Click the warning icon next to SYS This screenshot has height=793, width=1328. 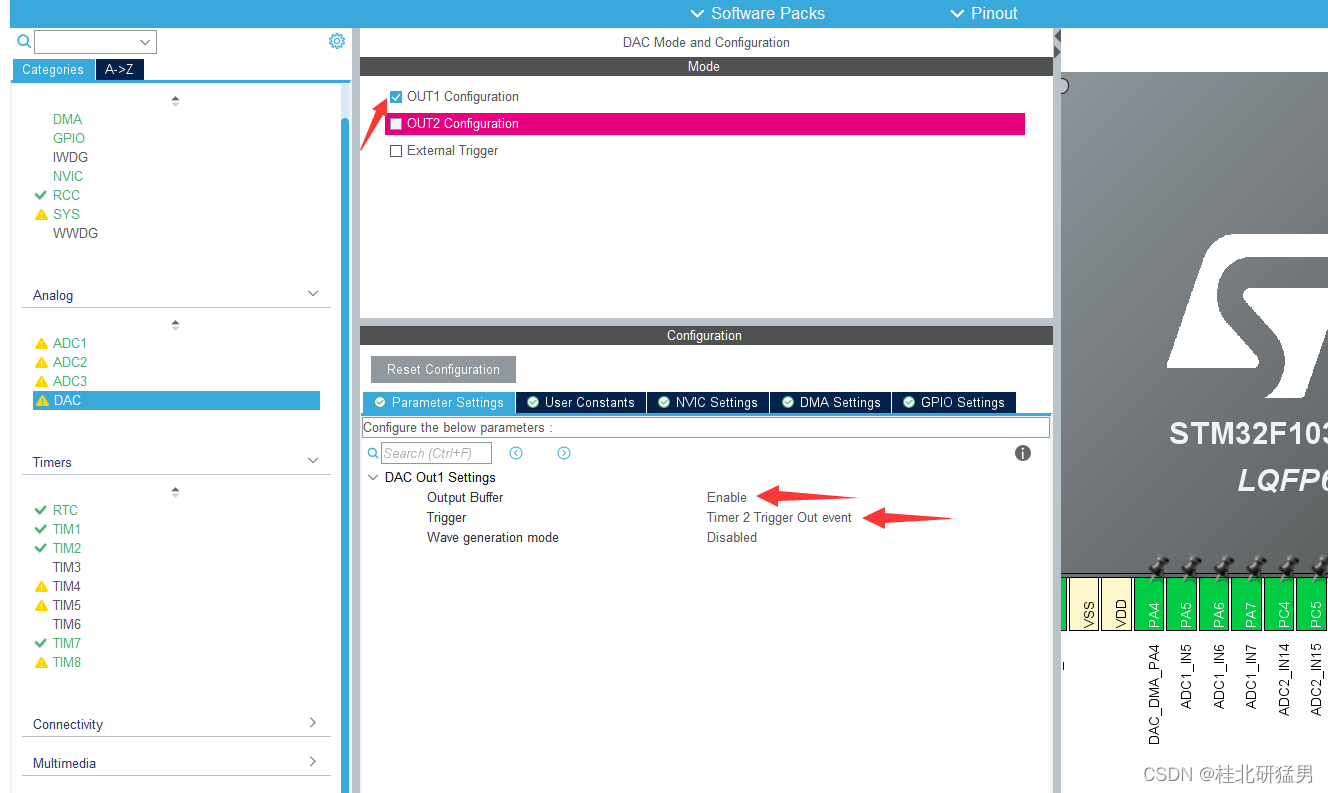point(41,214)
